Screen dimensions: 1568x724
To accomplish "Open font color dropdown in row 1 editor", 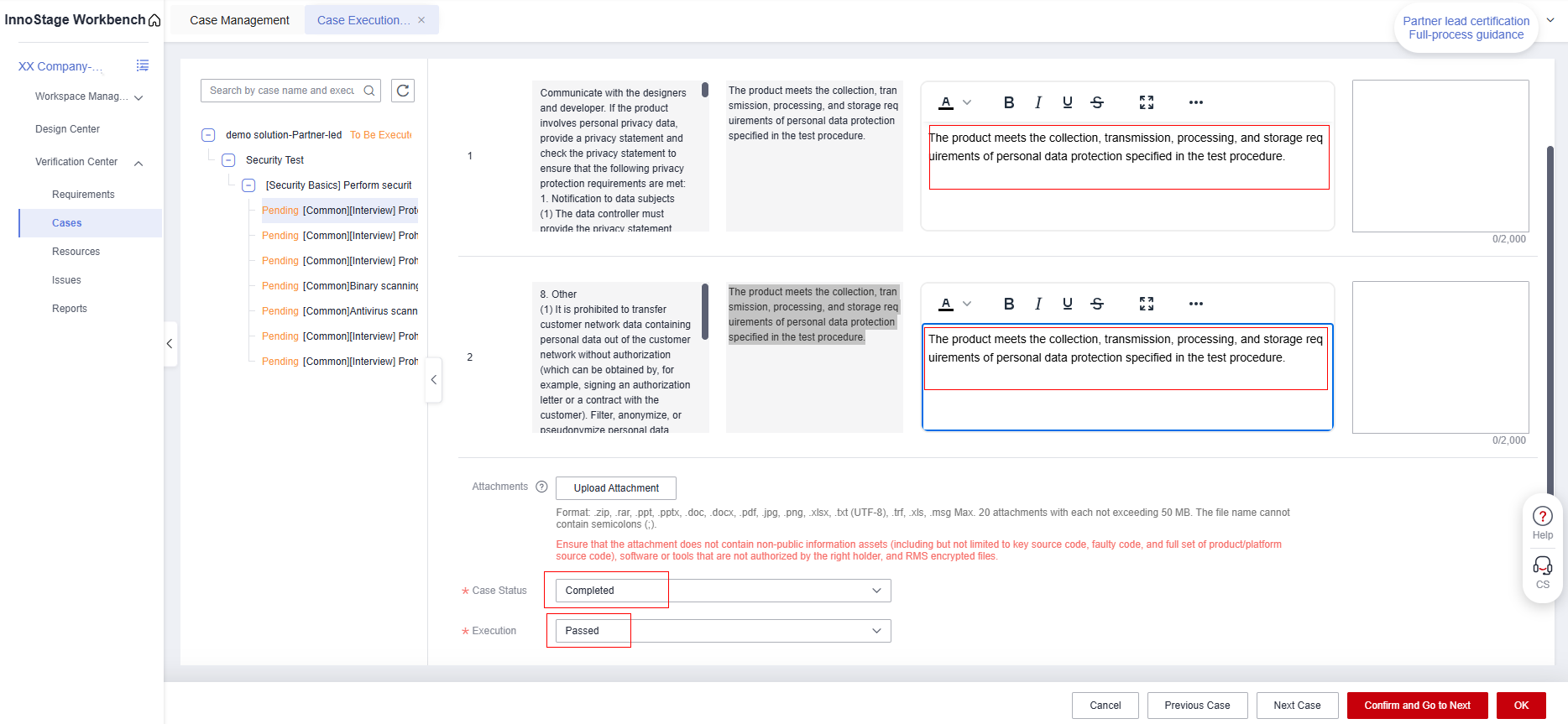I will pos(967,102).
